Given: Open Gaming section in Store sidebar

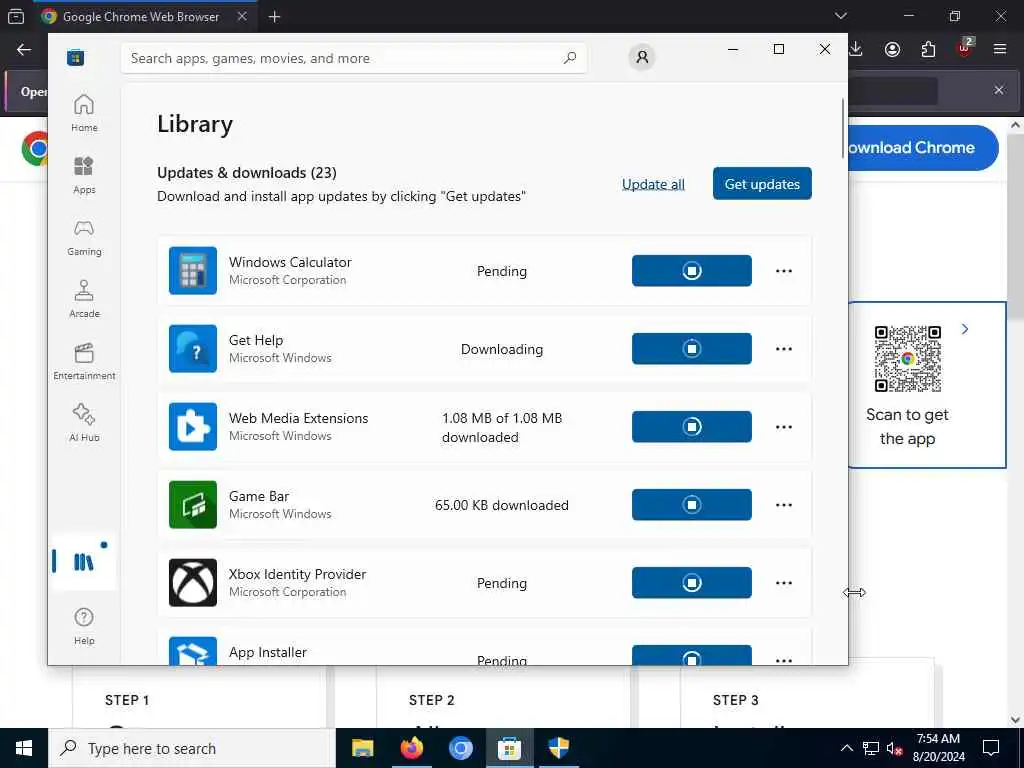Looking at the screenshot, I should click(x=84, y=237).
